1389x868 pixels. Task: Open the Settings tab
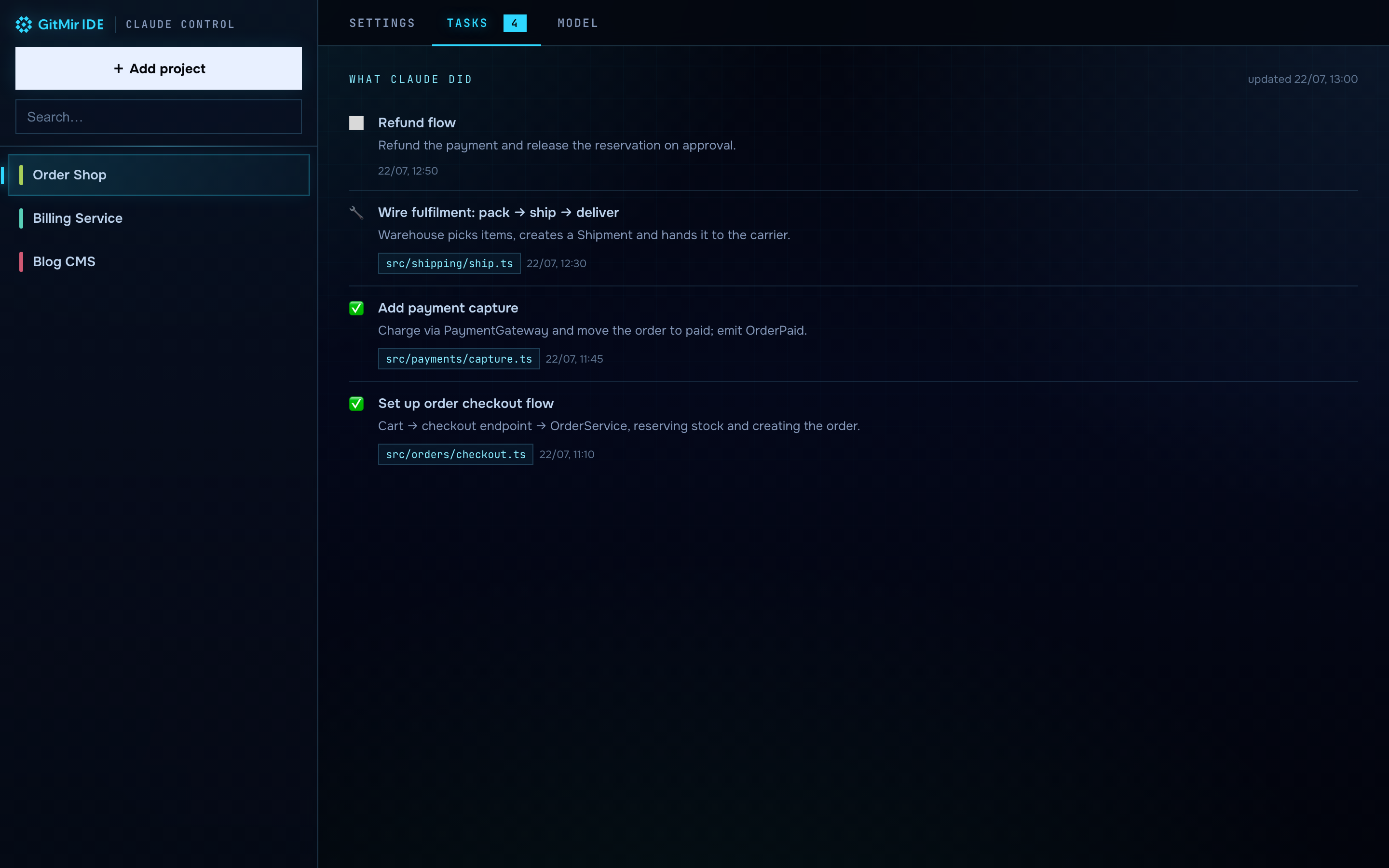click(x=382, y=23)
